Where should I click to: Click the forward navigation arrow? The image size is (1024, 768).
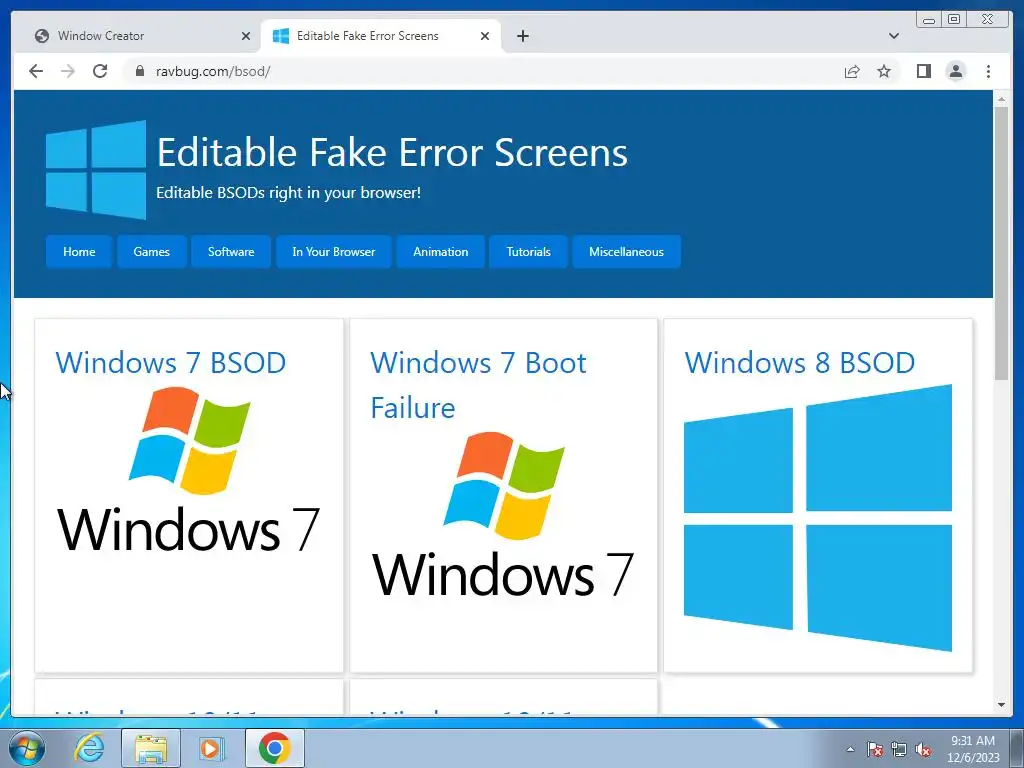click(x=67, y=71)
